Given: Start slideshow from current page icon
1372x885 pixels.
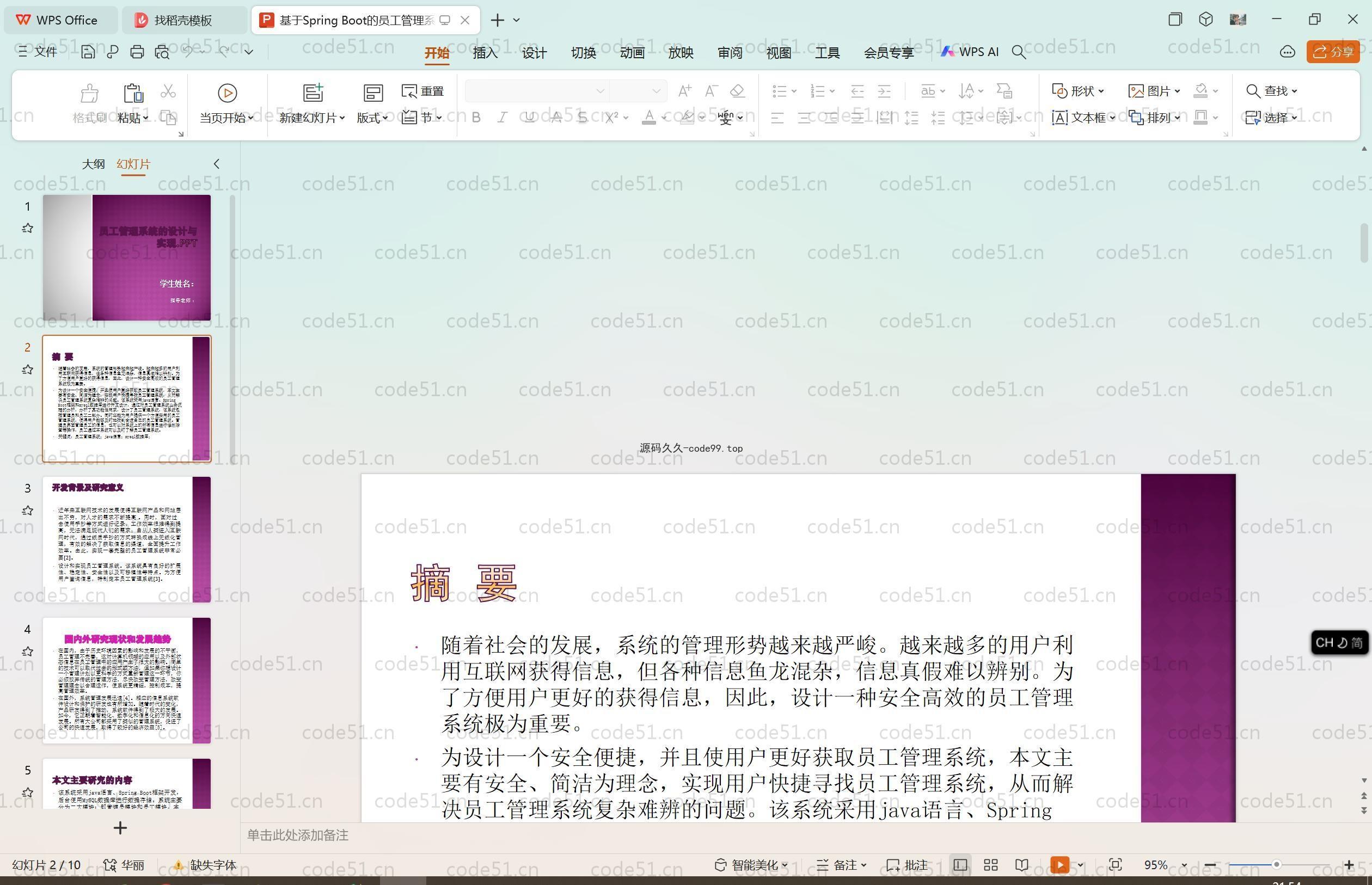Looking at the screenshot, I should coord(227,93).
